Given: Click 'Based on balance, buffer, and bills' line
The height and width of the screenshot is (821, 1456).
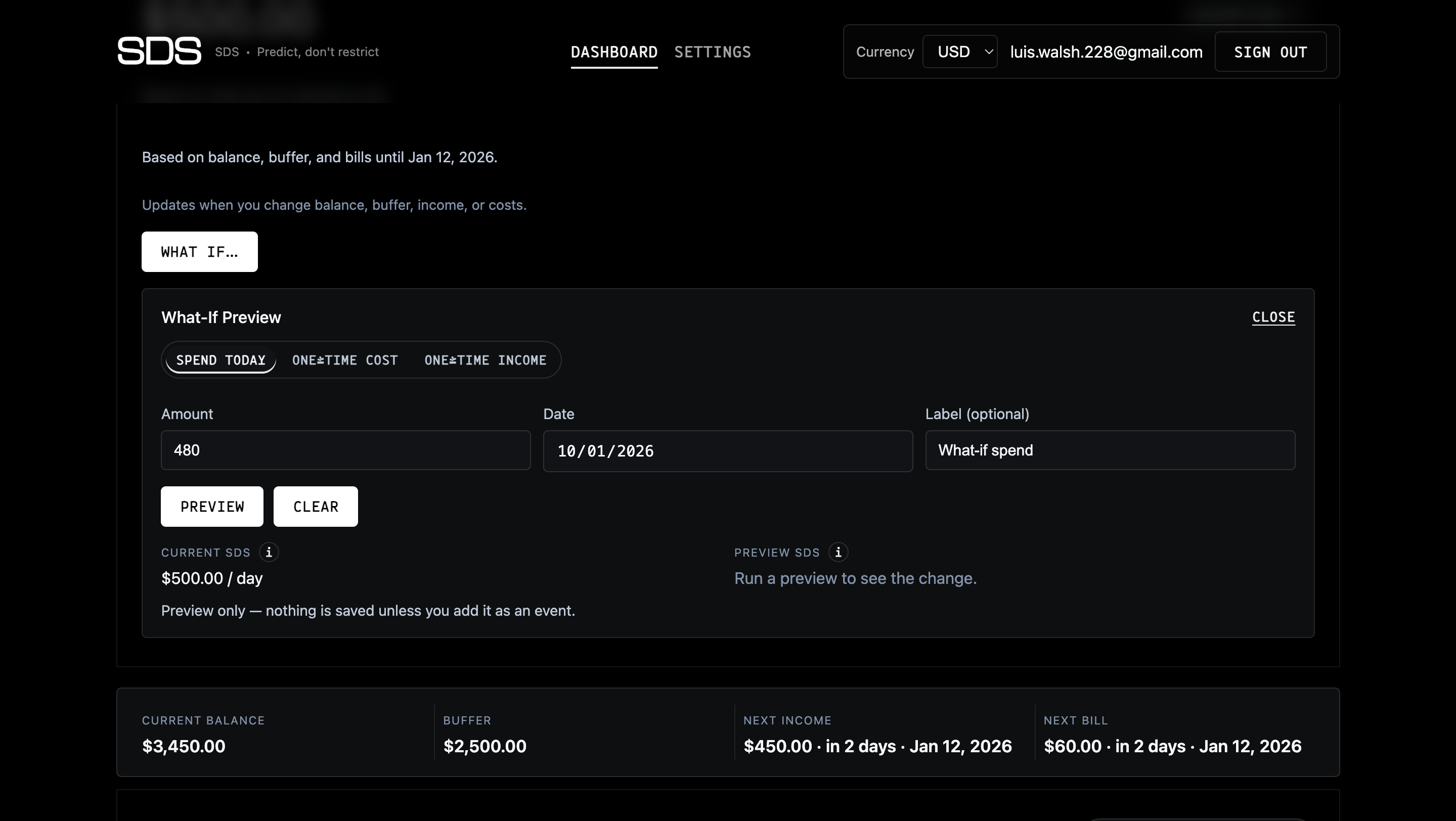Looking at the screenshot, I should pos(319,157).
